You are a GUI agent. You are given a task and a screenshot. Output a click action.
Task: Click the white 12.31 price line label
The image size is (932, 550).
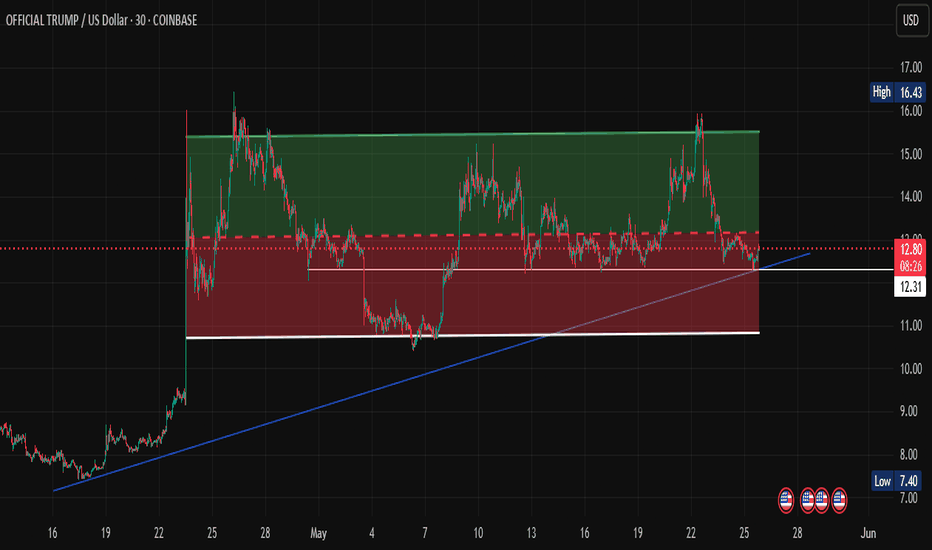[x=910, y=287]
